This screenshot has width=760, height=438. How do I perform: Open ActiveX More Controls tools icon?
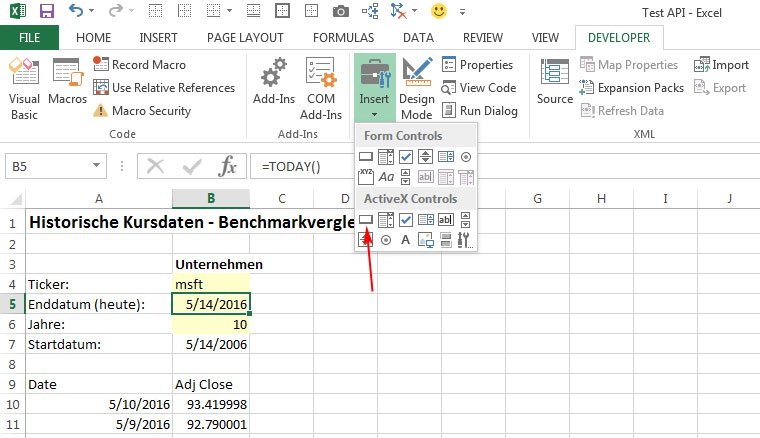[x=465, y=240]
